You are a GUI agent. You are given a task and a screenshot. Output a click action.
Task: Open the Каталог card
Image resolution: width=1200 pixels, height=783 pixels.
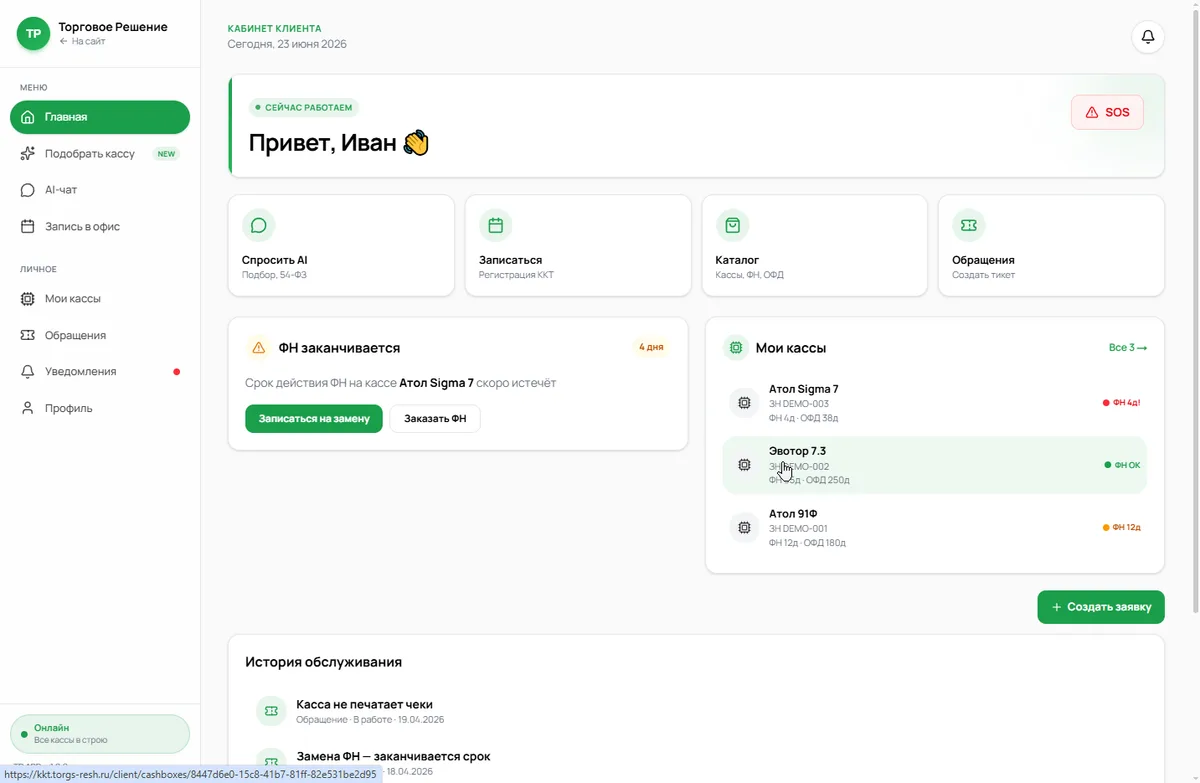pyautogui.click(x=815, y=245)
